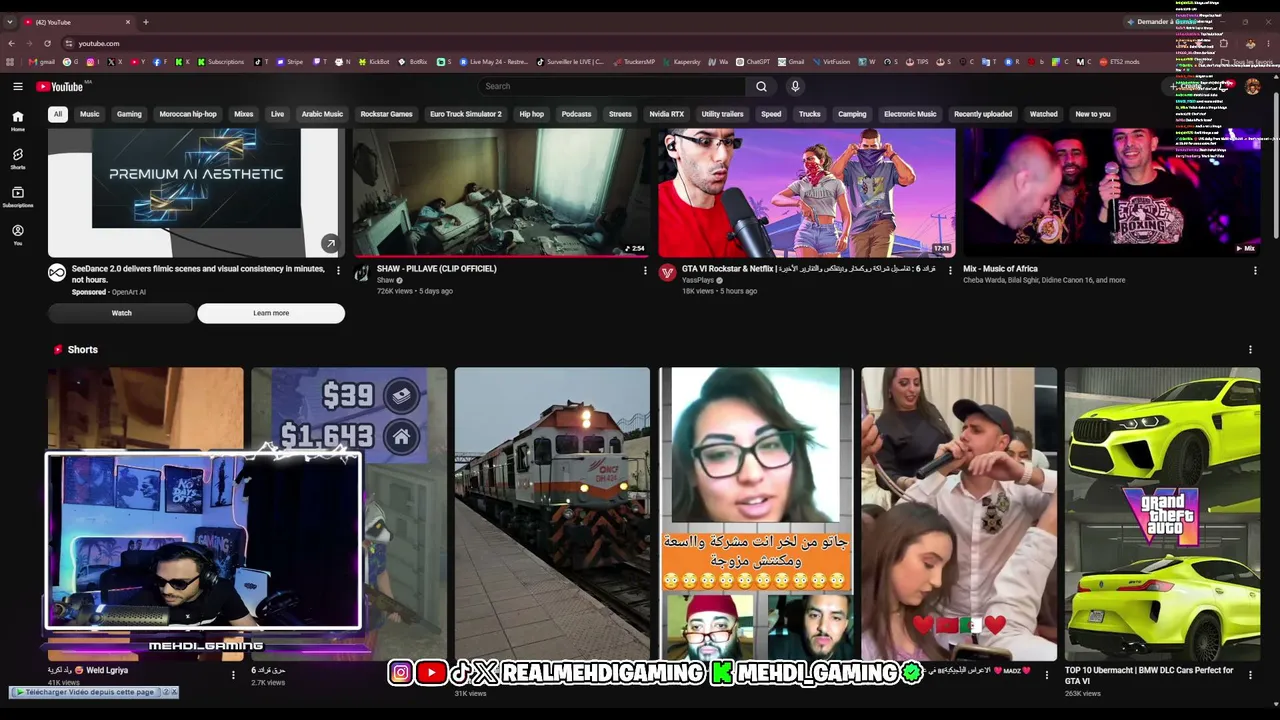Close the (42) YouTube browser tab
Screen dimensions: 1280x720
tap(128, 22)
